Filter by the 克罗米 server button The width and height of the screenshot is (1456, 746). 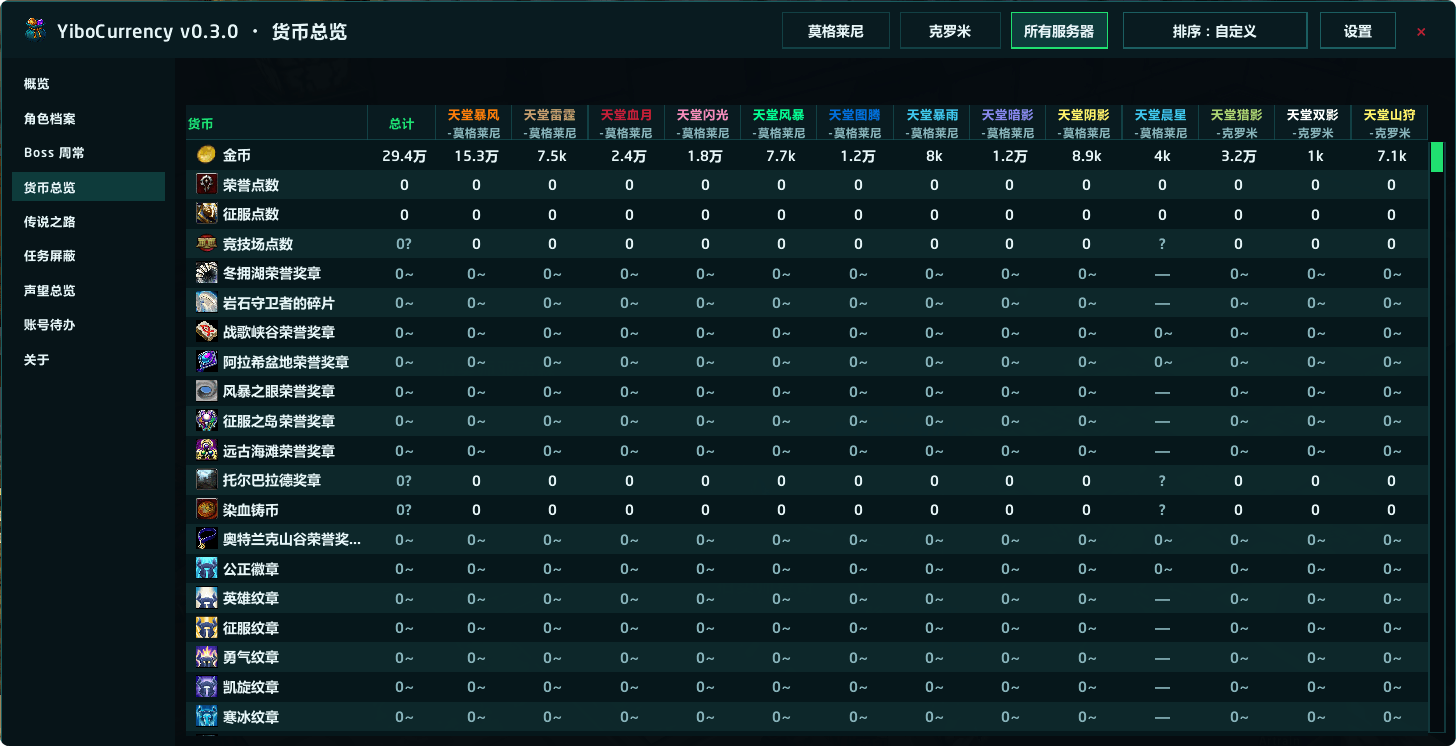pos(950,31)
